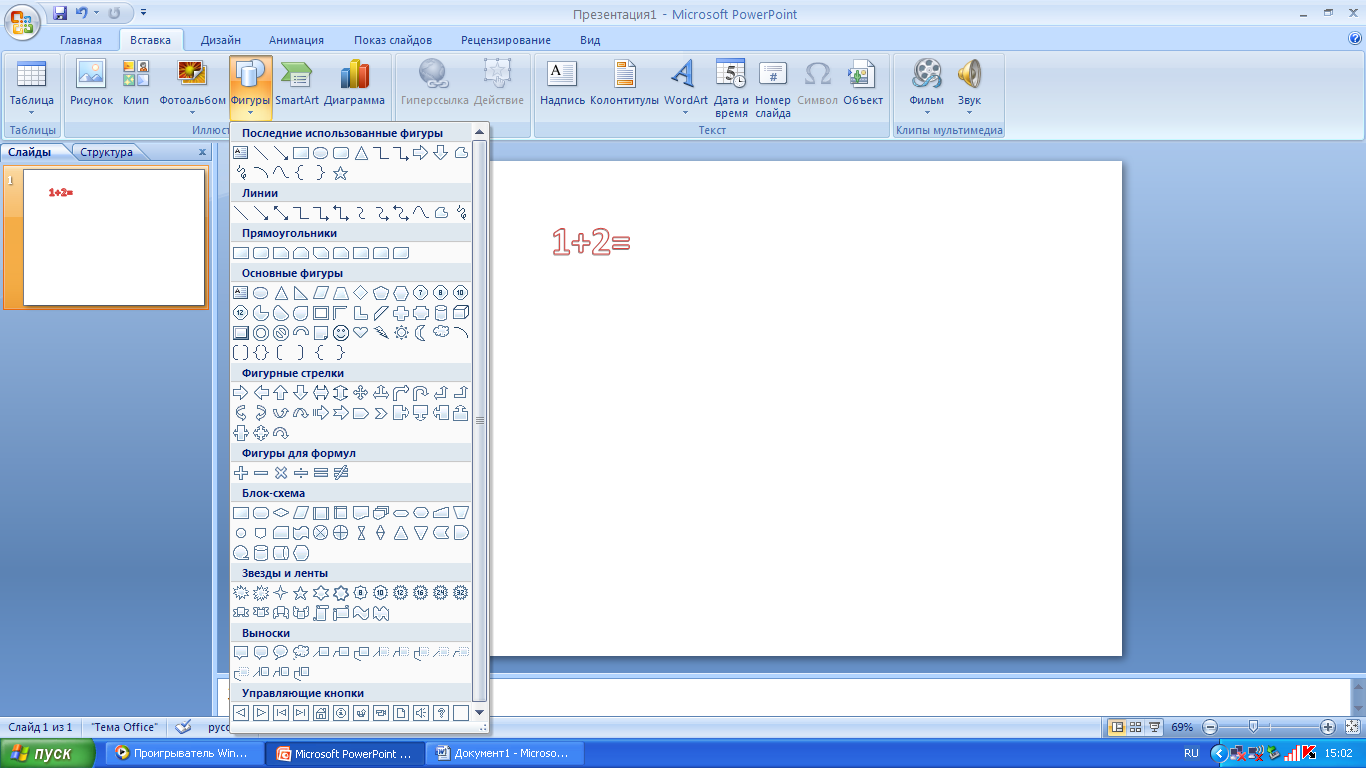Open the WordArt dropdown gallery
Image resolution: width=1366 pixels, height=768 pixels.
tap(685, 112)
